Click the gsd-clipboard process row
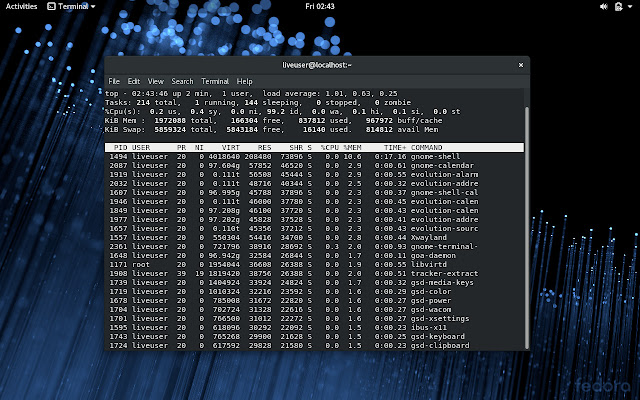Screen dimensions: 640x400 [x=314, y=345]
